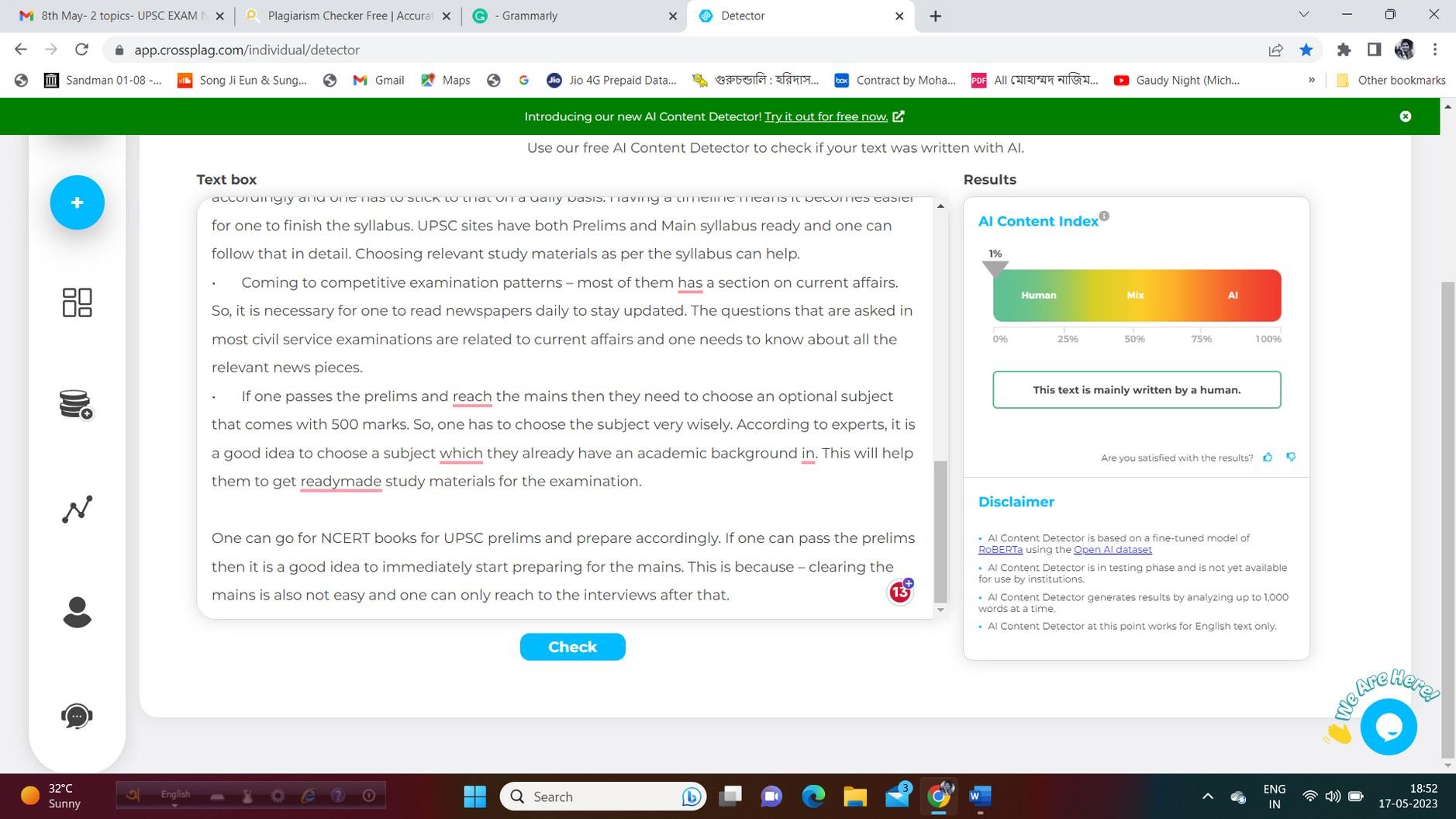Open the Chrome three-dot menu
Screen dimensions: 1456x819
tap(1435, 50)
